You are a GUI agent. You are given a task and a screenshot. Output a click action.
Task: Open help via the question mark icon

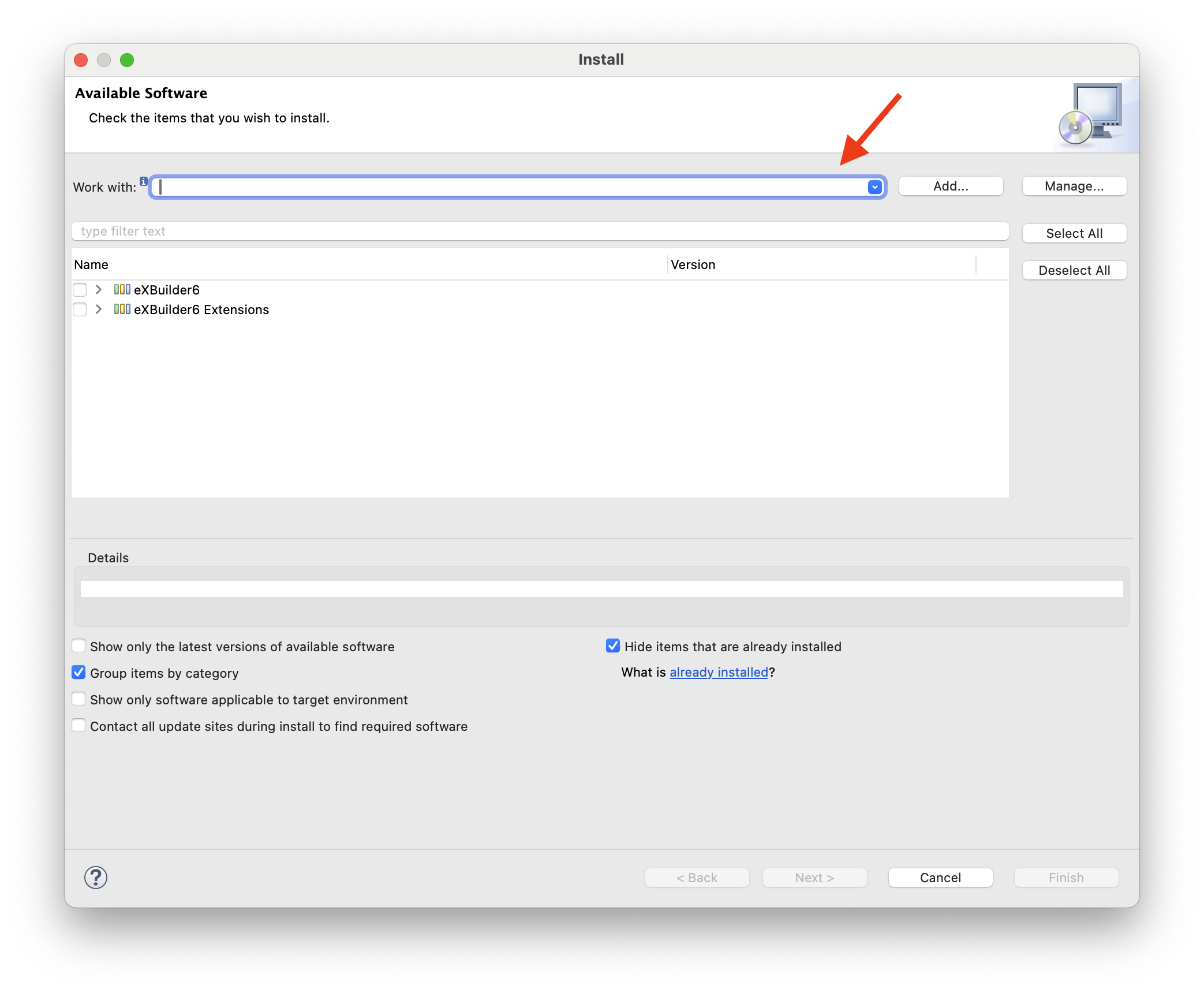pos(96,878)
